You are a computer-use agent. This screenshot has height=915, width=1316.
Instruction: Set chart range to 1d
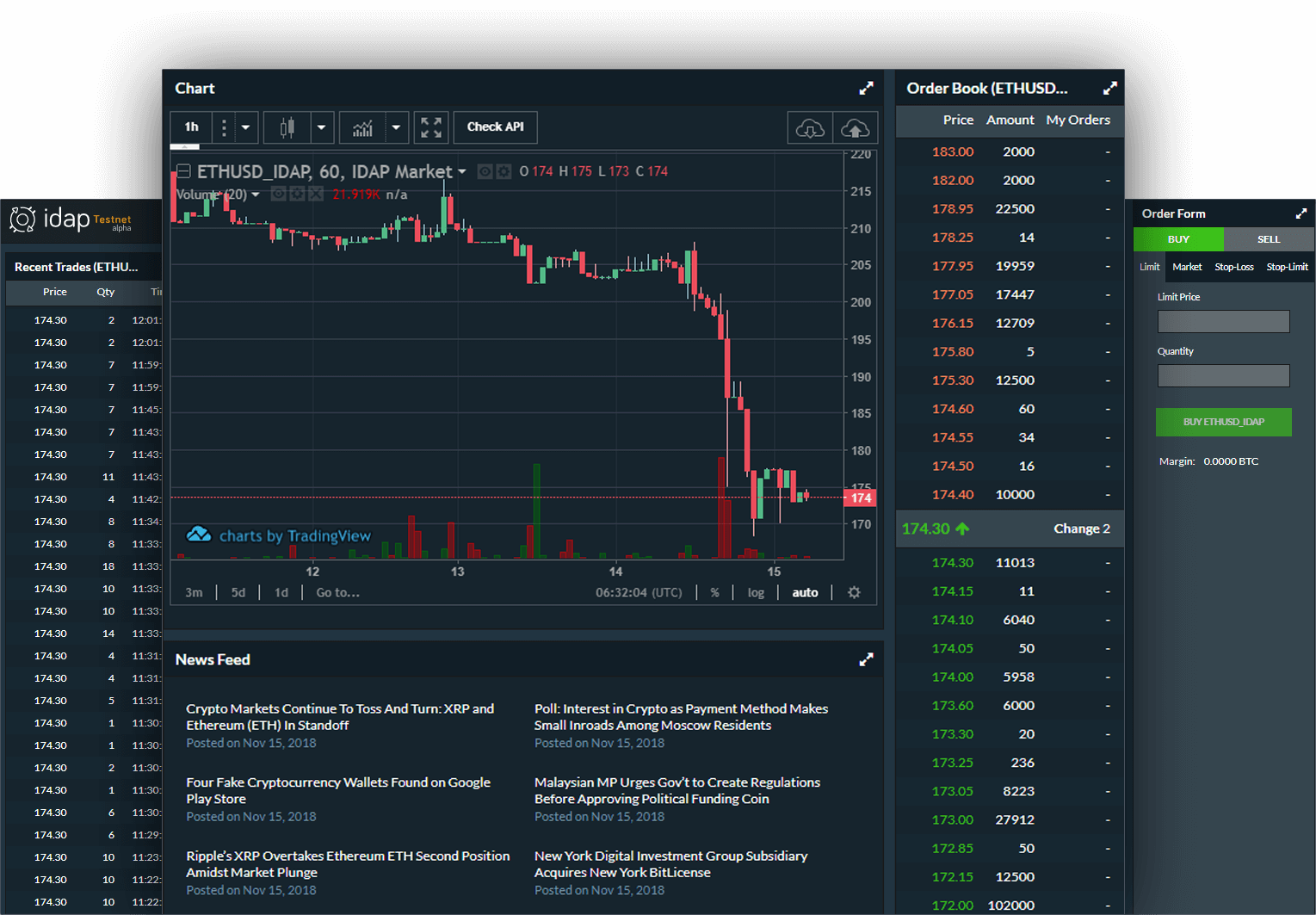(x=281, y=592)
